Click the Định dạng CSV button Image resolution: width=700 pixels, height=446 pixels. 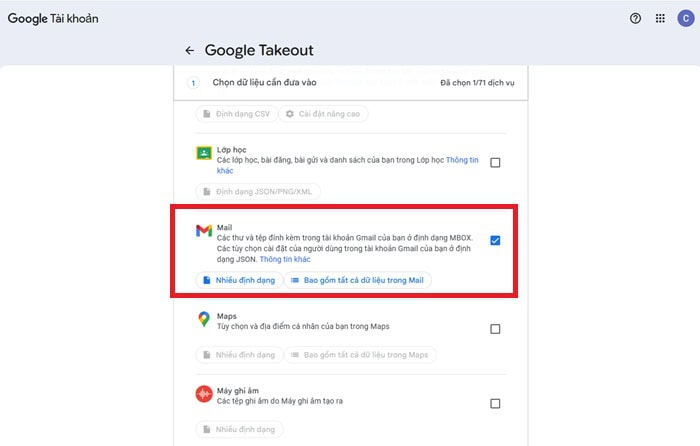coord(236,114)
